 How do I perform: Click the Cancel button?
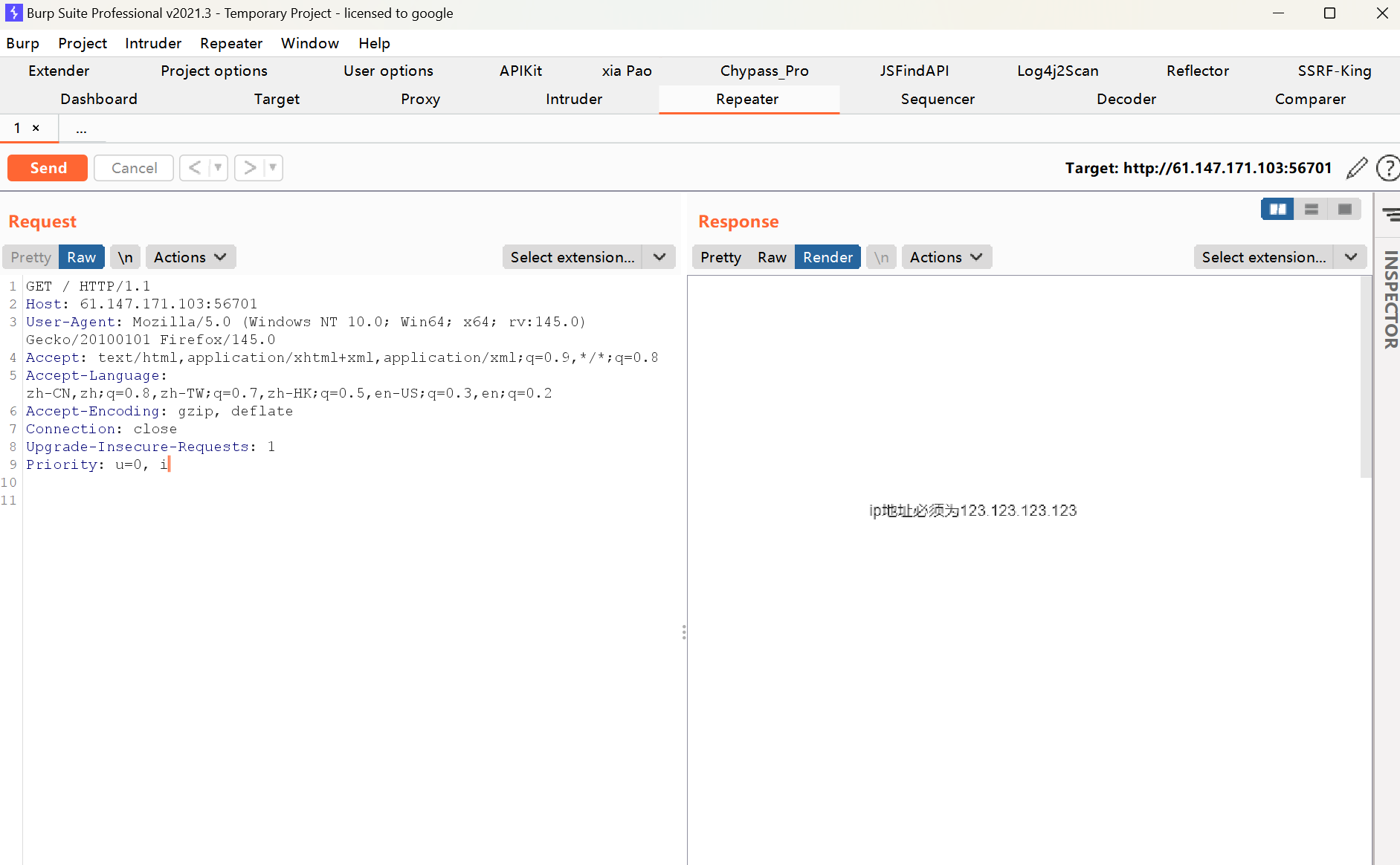[x=134, y=168]
